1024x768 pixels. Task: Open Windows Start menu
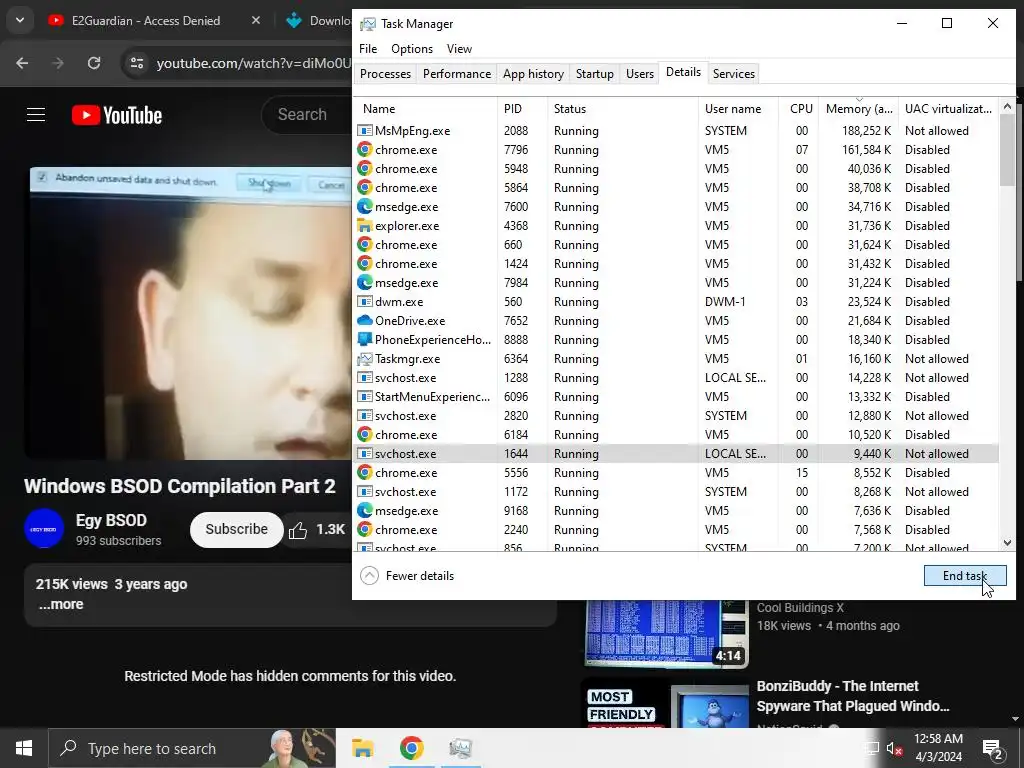24,748
